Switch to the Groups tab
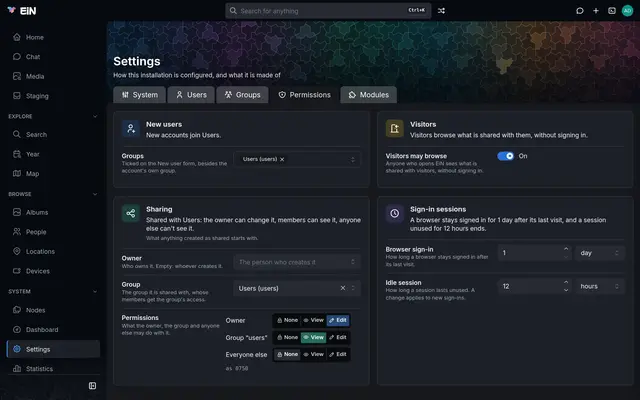 tap(242, 95)
